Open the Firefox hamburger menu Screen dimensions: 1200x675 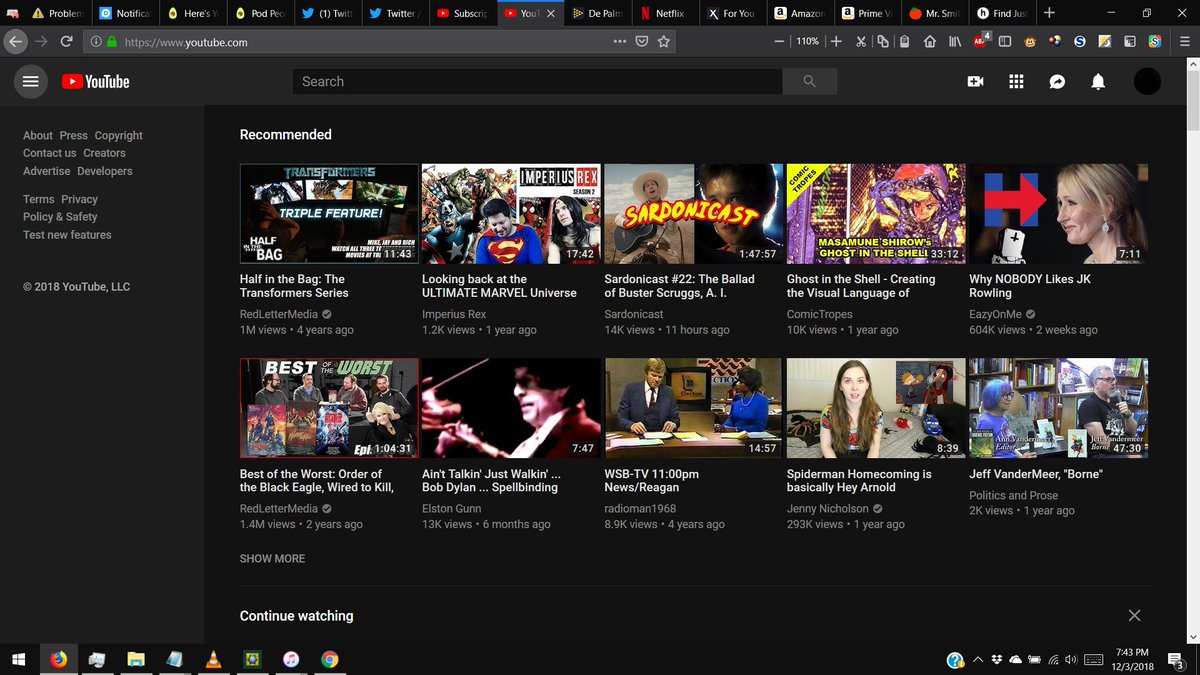click(x=1183, y=42)
